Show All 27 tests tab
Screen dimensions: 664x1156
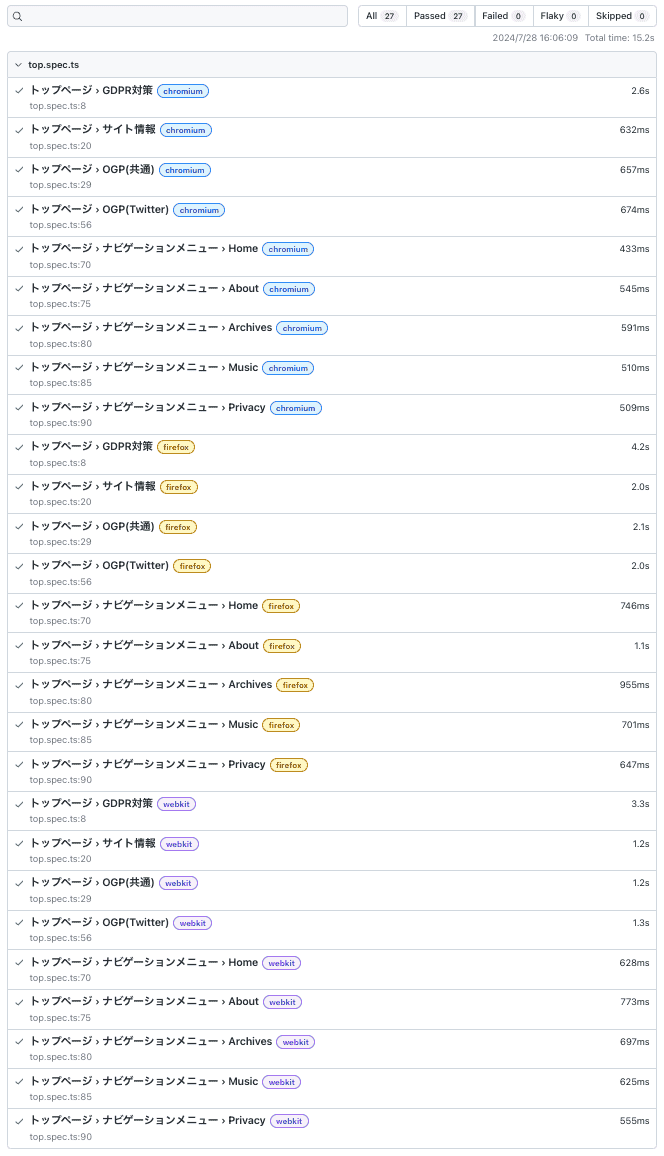pyautogui.click(x=382, y=16)
